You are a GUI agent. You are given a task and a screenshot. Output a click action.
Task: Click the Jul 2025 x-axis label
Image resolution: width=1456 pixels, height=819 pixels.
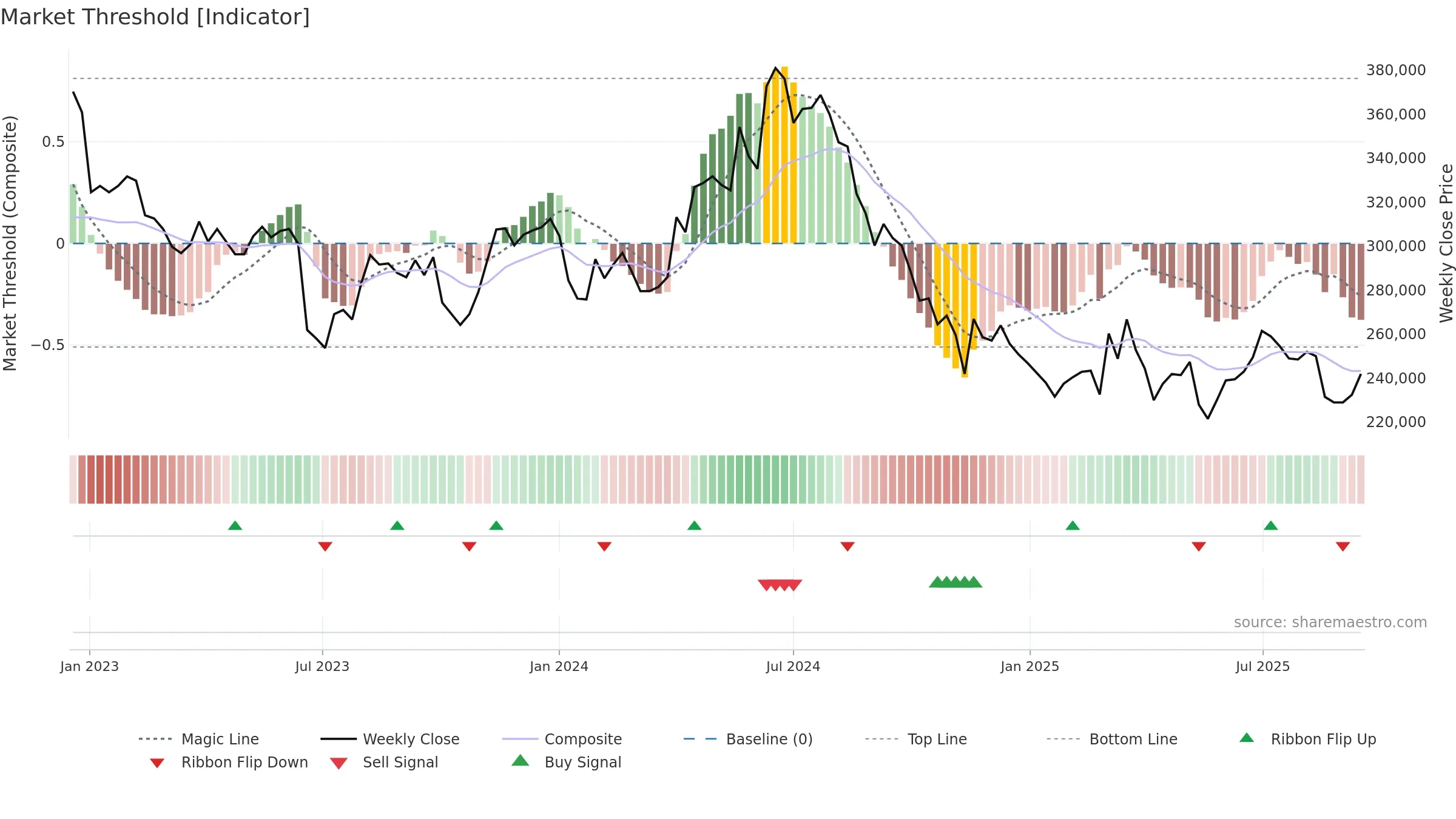click(x=1262, y=666)
